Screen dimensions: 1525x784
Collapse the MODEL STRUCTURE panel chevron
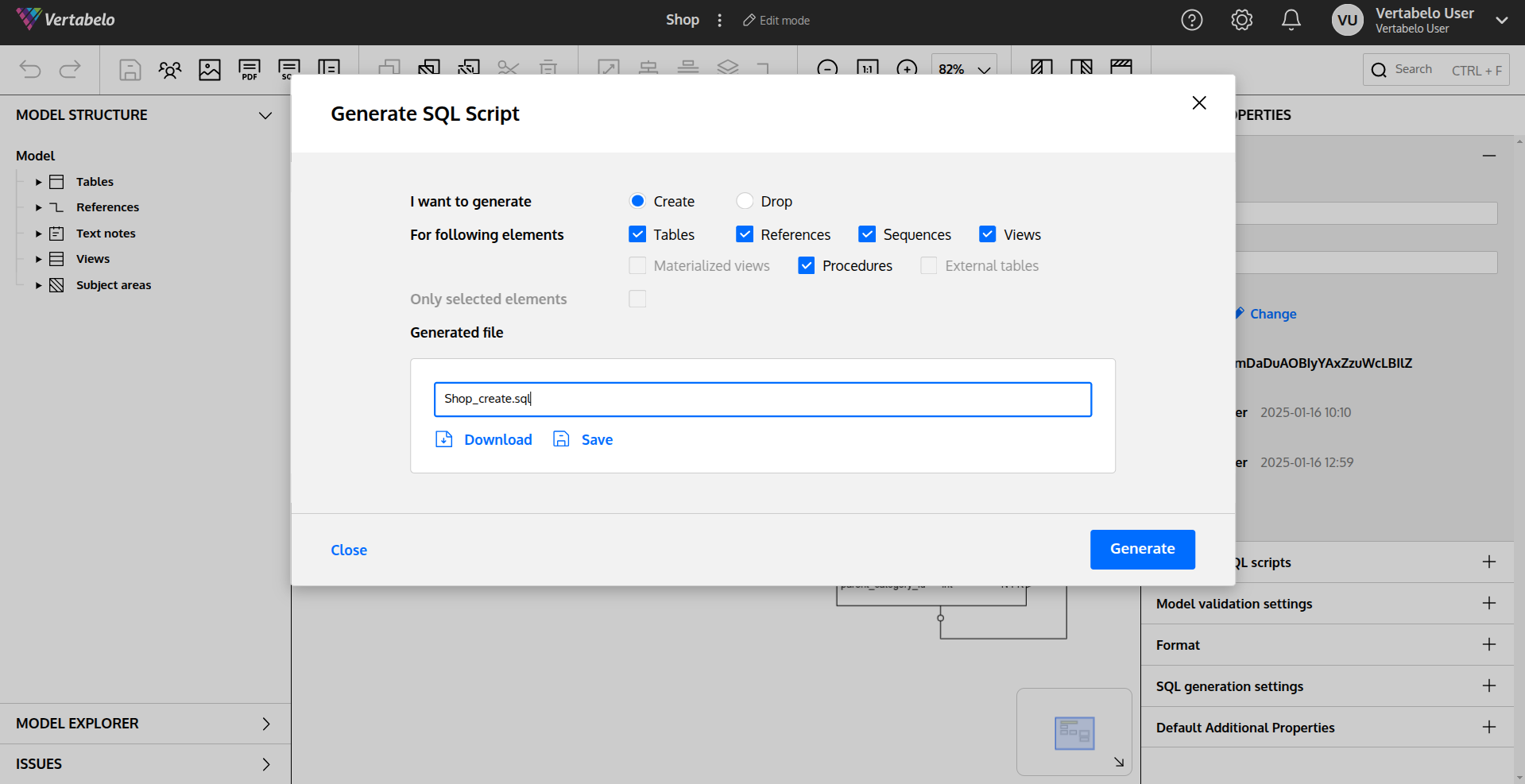[x=265, y=115]
